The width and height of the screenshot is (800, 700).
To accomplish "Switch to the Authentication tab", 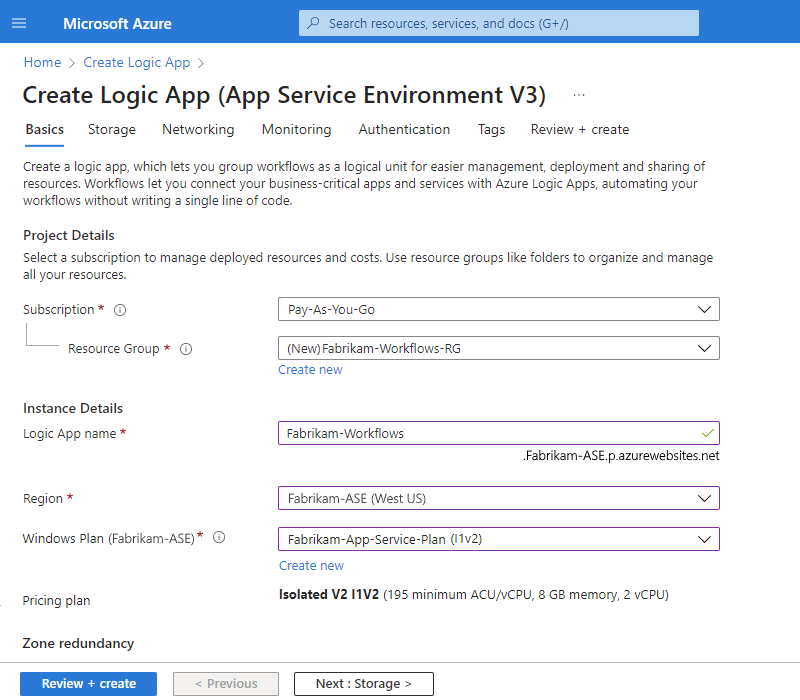I will pos(404,130).
